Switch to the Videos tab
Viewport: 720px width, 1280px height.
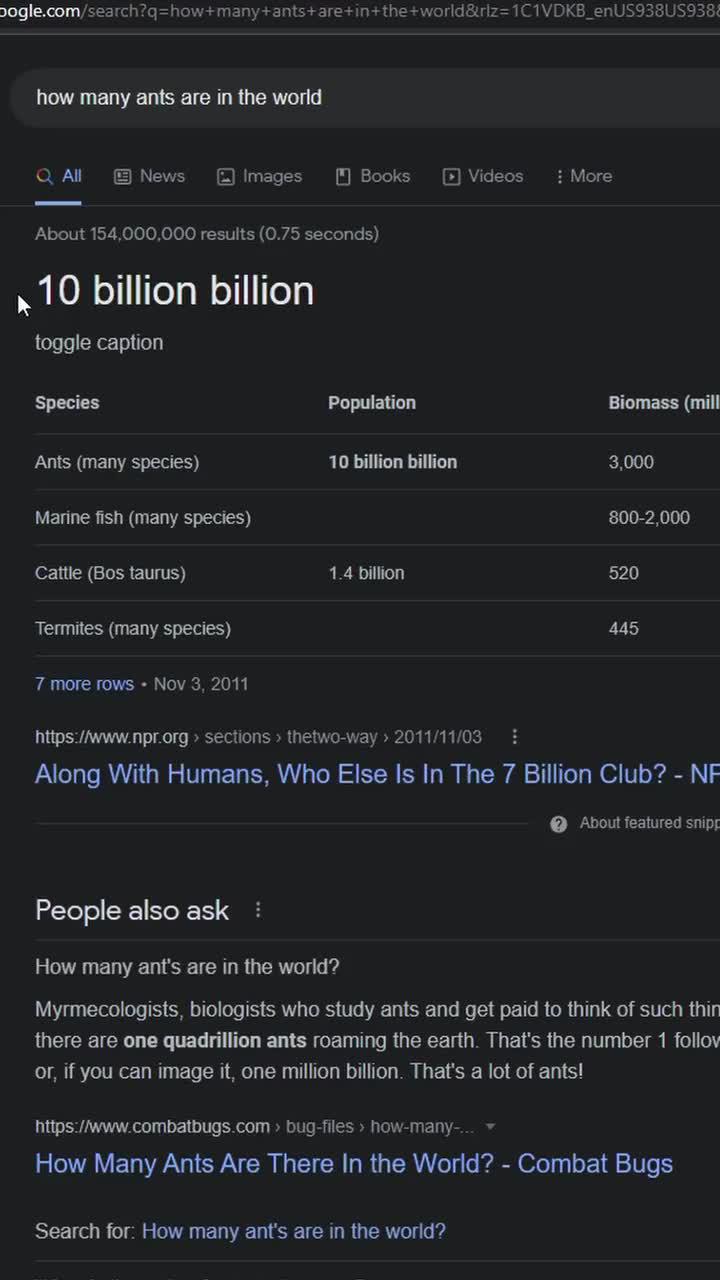[x=495, y=176]
